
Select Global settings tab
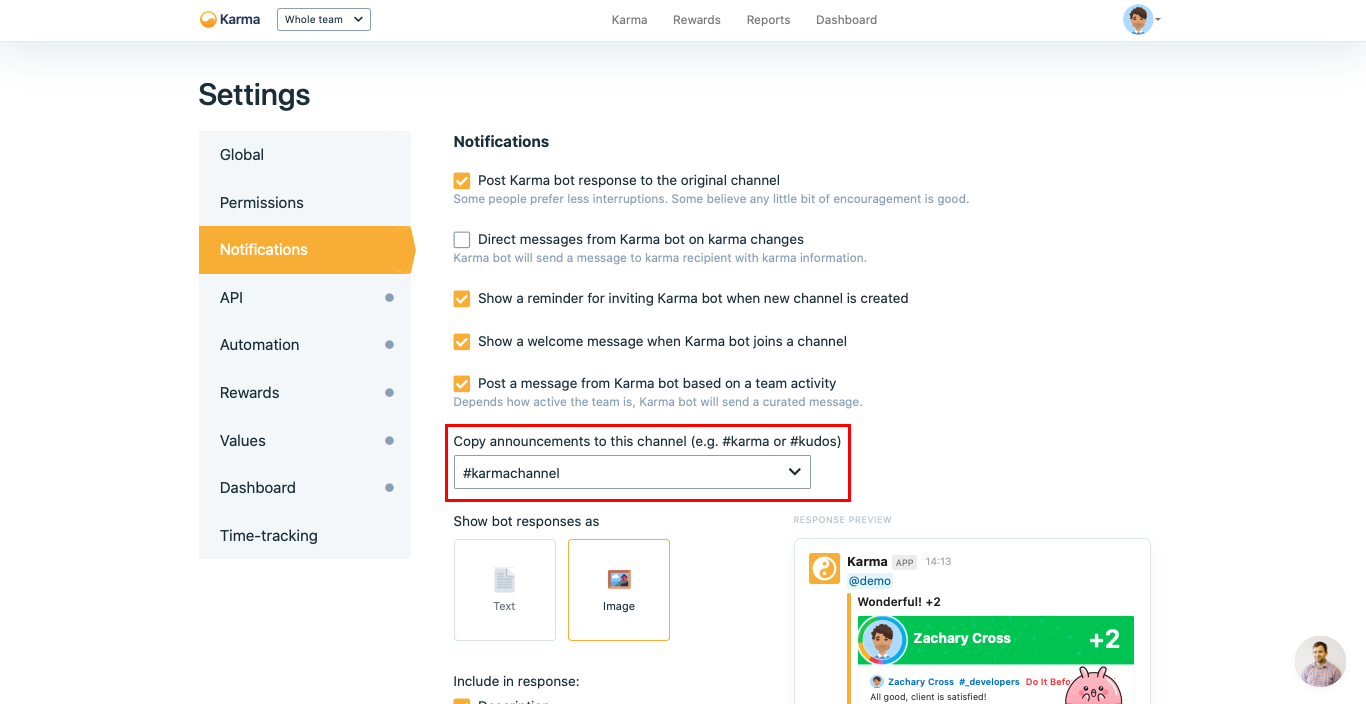[x=305, y=155]
